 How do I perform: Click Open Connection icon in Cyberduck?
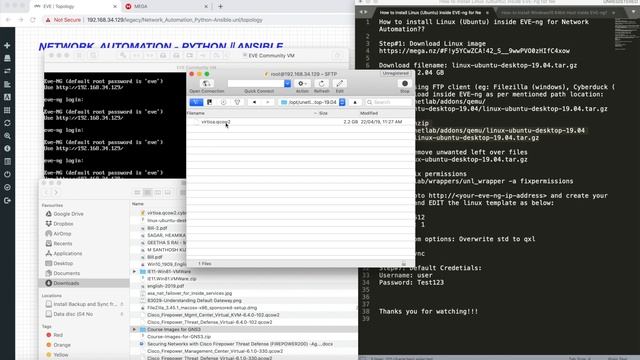tap(206, 83)
